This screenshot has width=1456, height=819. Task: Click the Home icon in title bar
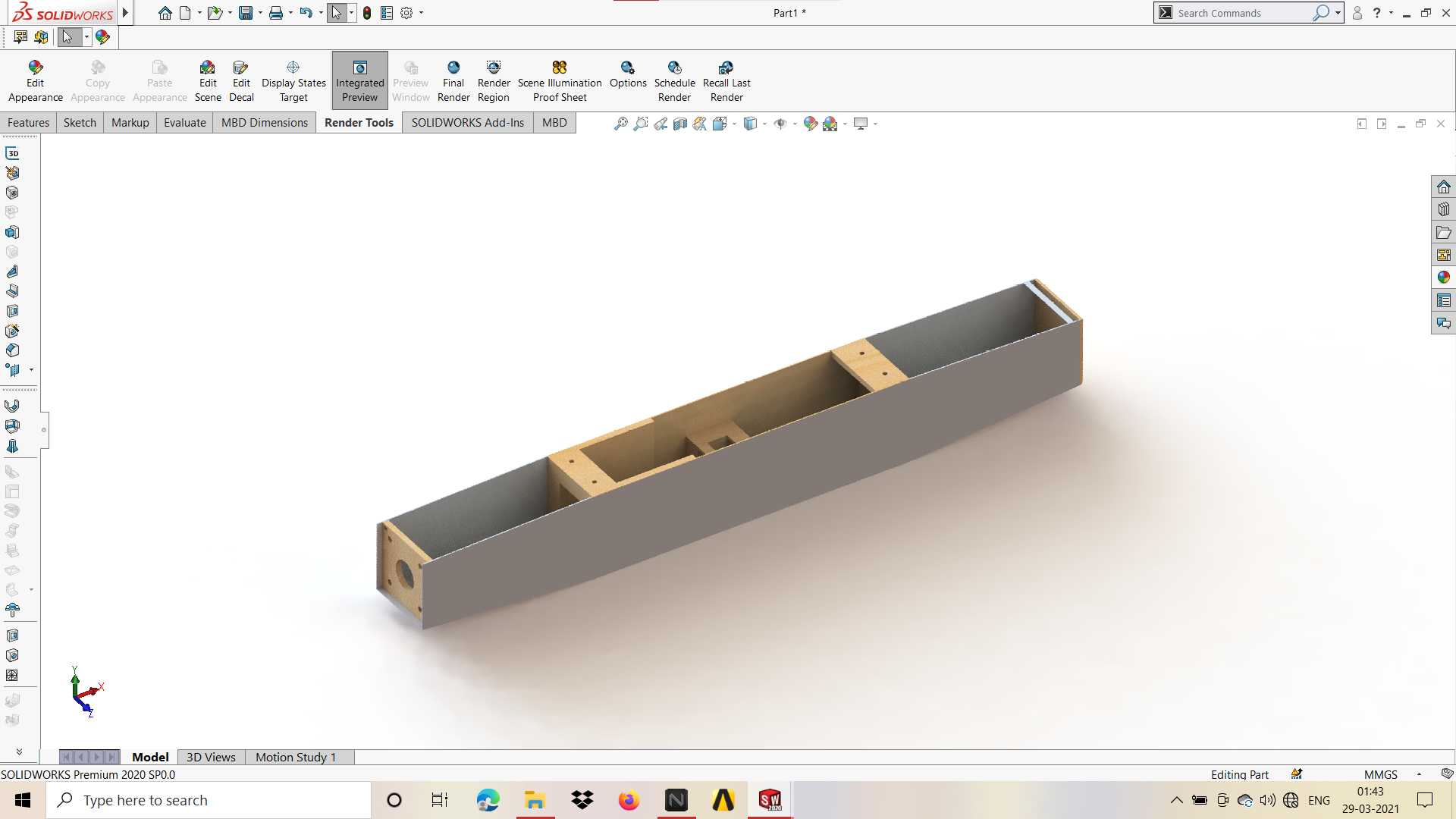pyautogui.click(x=165, y=13)
